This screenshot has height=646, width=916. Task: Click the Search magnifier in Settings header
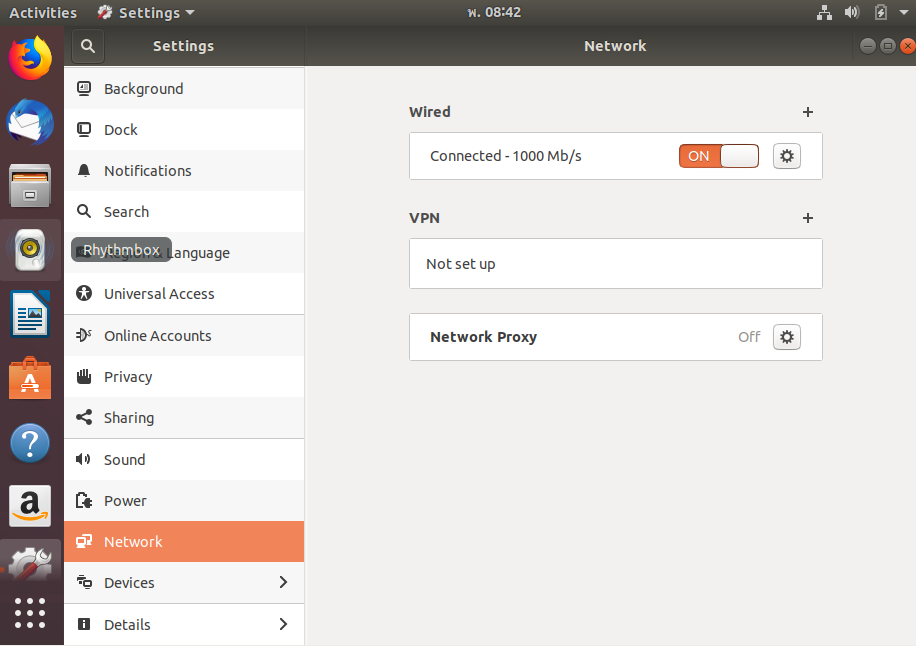tap(87, 46)
